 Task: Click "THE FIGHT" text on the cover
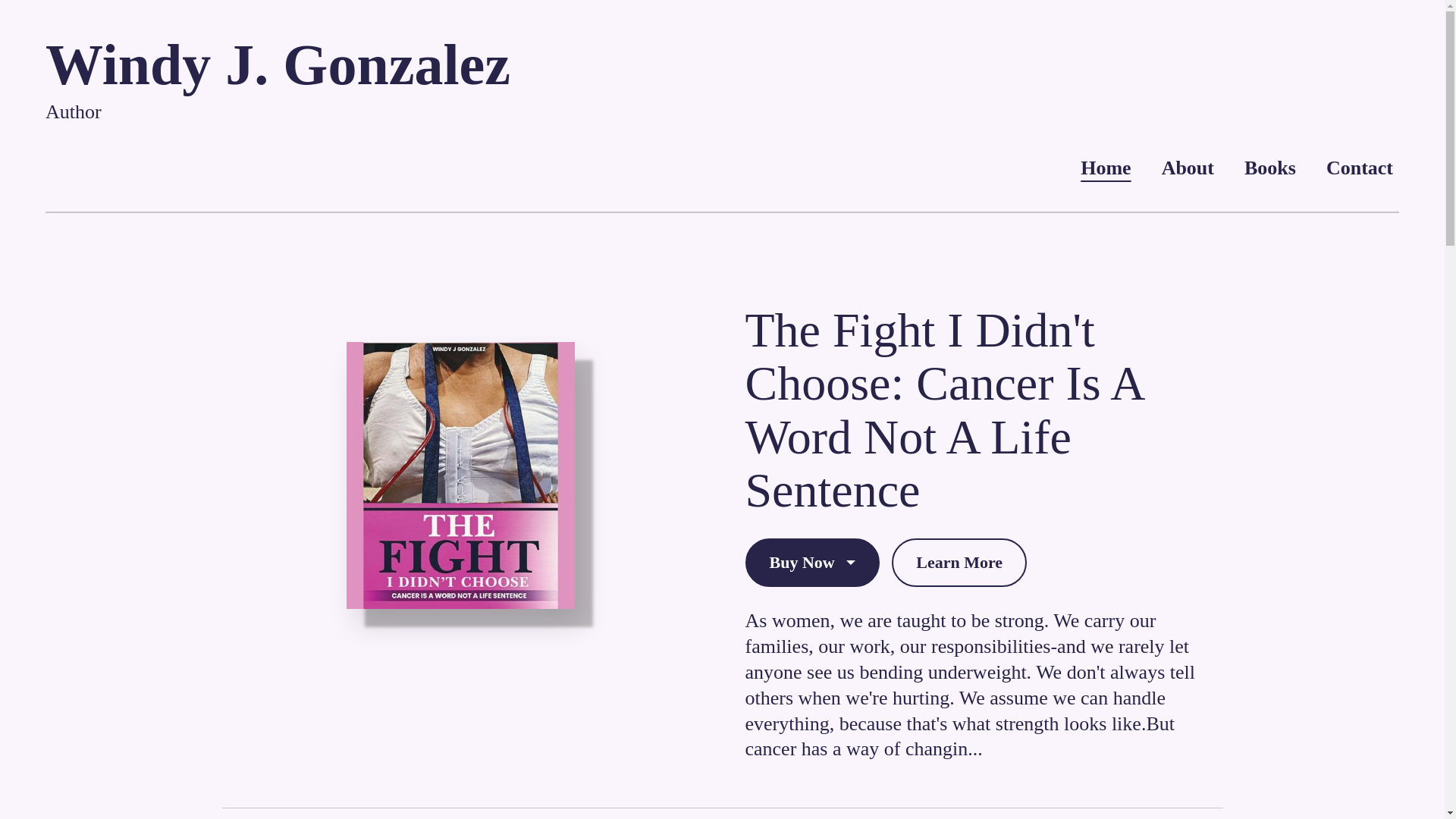click(x=460, y=544)
